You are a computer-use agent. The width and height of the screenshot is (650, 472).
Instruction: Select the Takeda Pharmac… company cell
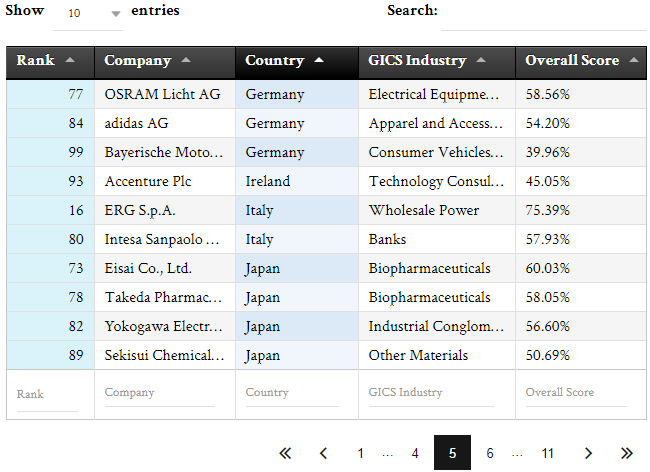165,297
